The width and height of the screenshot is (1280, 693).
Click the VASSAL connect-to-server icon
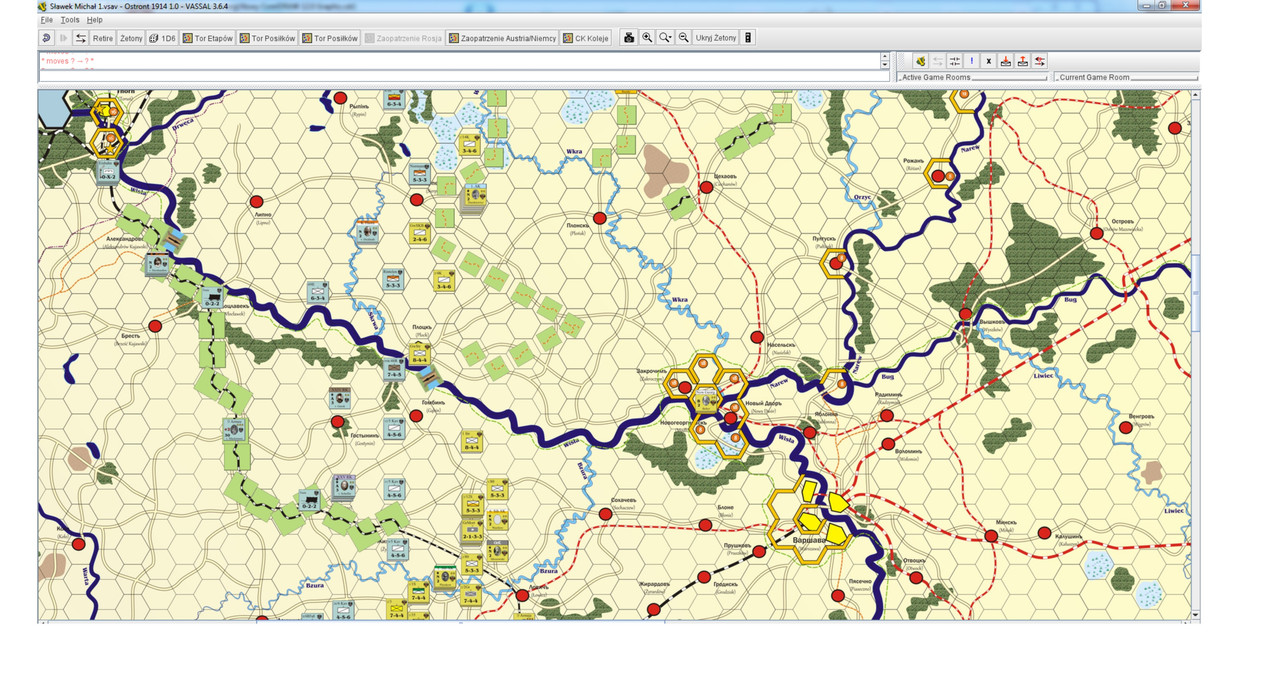[921, 61]
